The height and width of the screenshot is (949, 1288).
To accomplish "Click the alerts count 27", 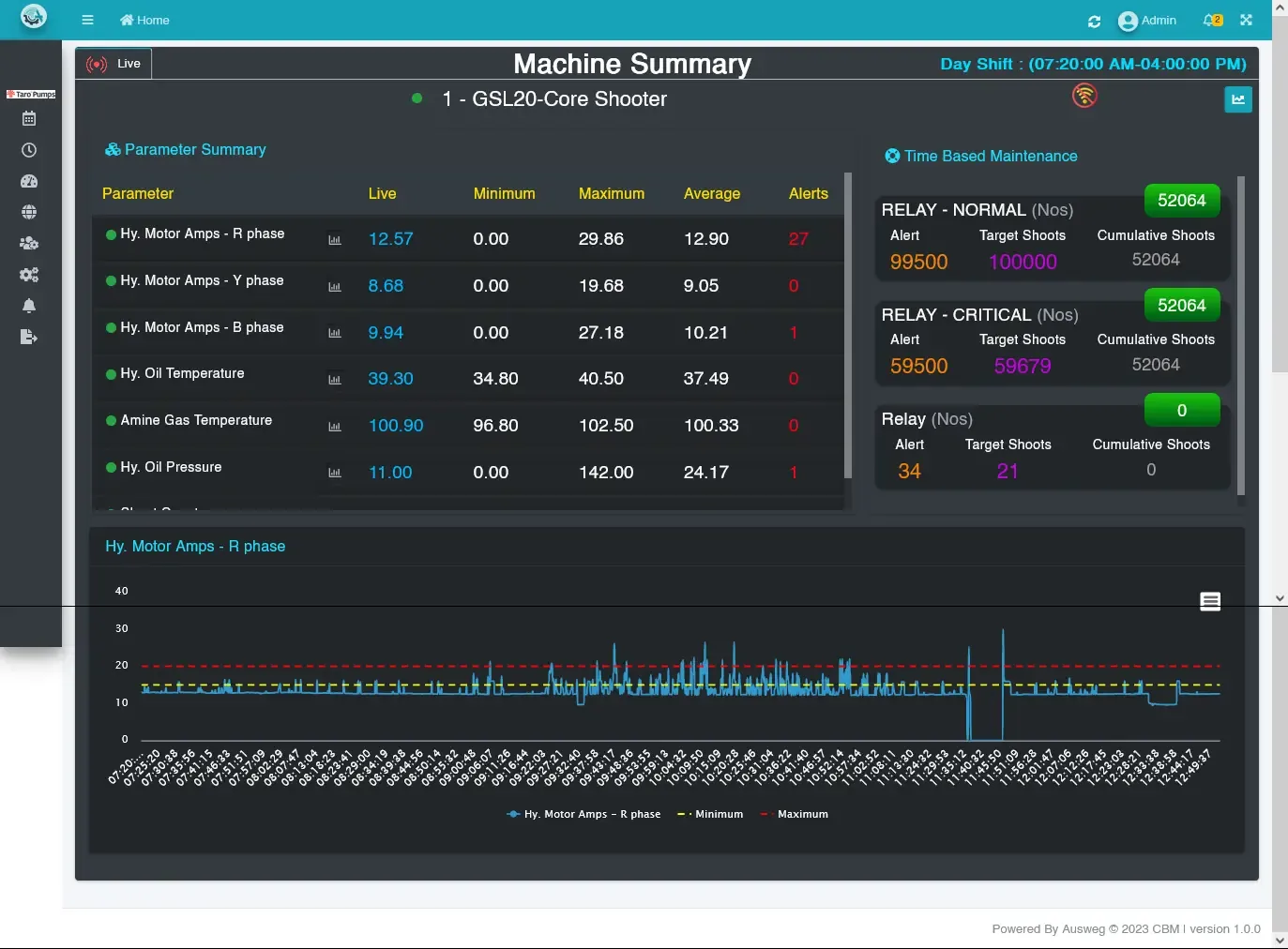I will [x=798, y=238].
